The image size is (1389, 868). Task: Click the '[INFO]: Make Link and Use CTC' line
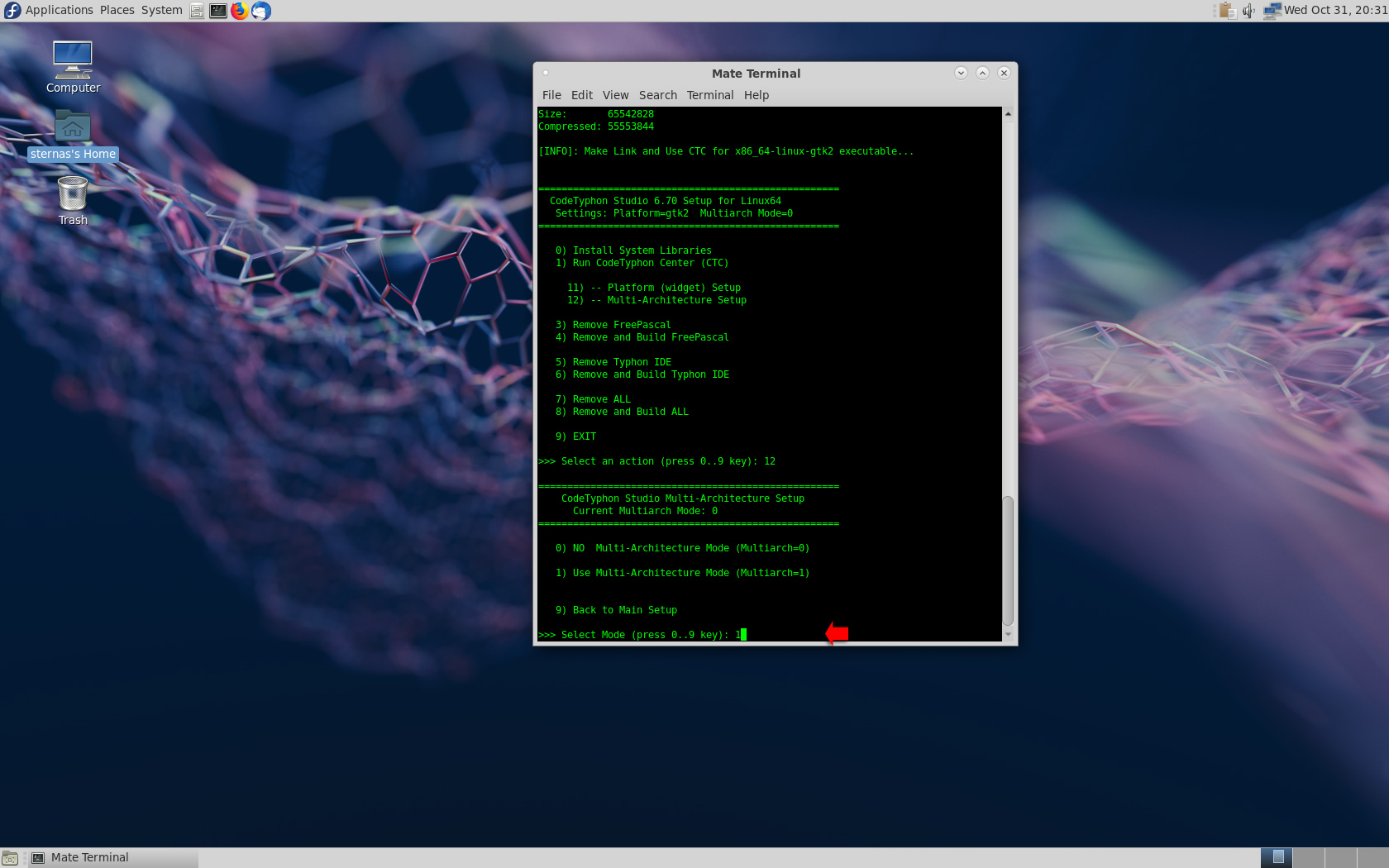[x=726, y=151]
